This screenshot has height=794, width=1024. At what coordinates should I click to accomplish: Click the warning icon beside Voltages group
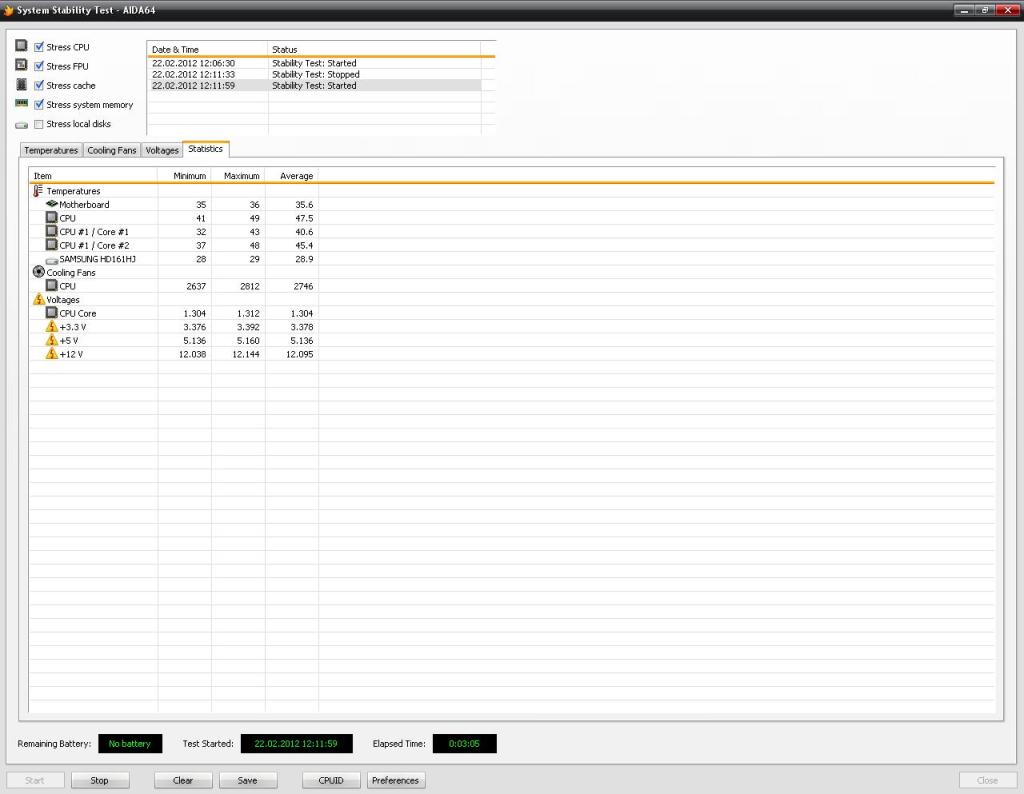click(39, 299)
